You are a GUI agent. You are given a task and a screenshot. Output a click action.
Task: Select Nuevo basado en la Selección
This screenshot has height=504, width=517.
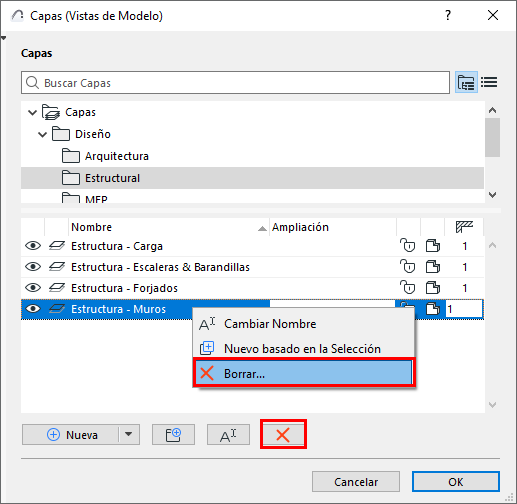(303, 349)
